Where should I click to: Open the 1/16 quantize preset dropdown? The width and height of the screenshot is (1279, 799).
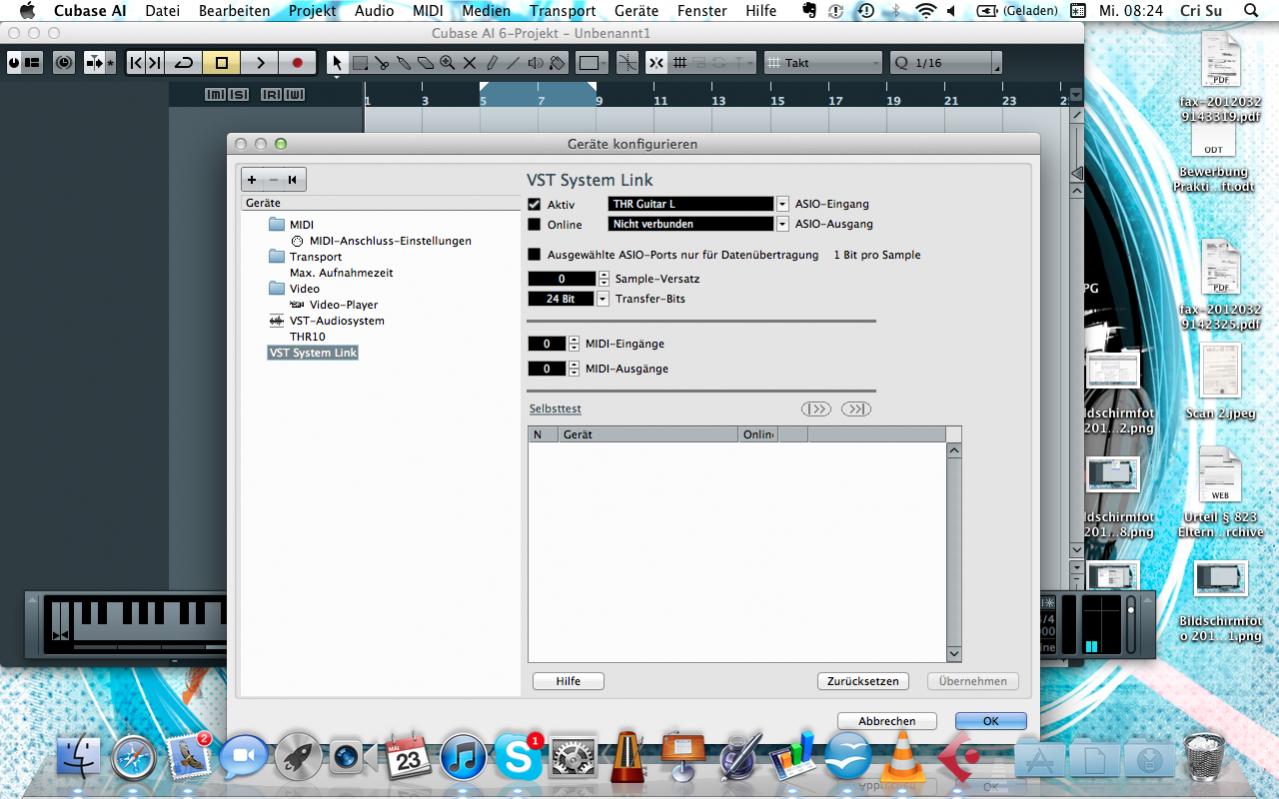[945, 63]
